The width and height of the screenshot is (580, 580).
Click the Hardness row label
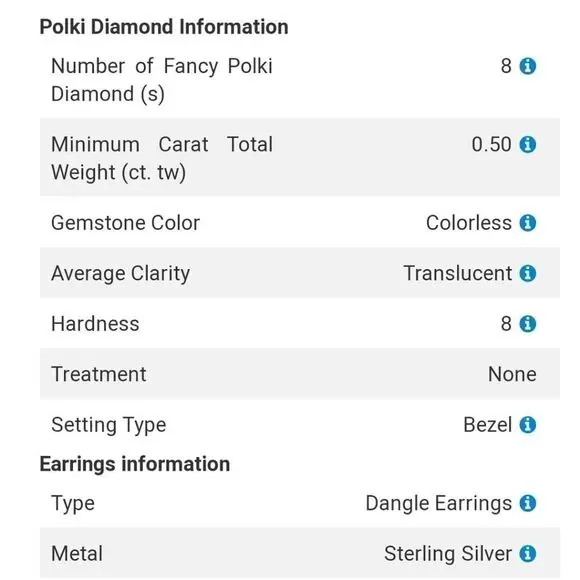[95, 324]
